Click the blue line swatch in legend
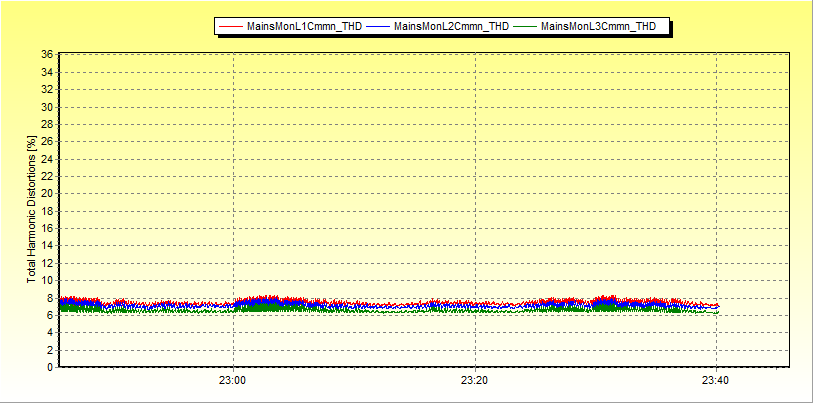Screen dimensions: 813x403 (x=378, y=27)
